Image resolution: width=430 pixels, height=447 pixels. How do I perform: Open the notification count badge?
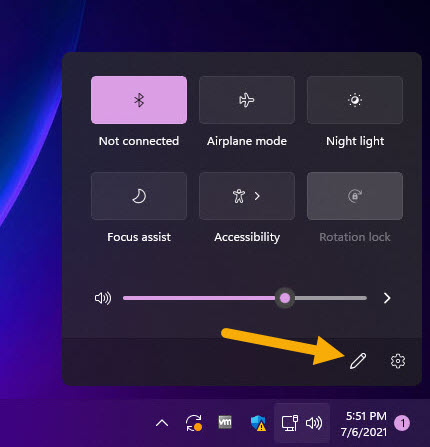tap(402, 423)
